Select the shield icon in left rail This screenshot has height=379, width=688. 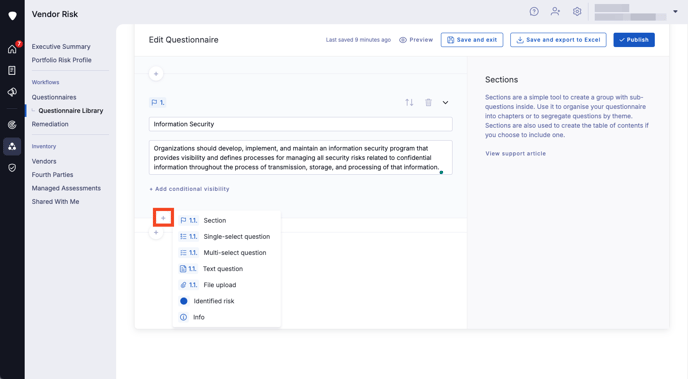12,168
